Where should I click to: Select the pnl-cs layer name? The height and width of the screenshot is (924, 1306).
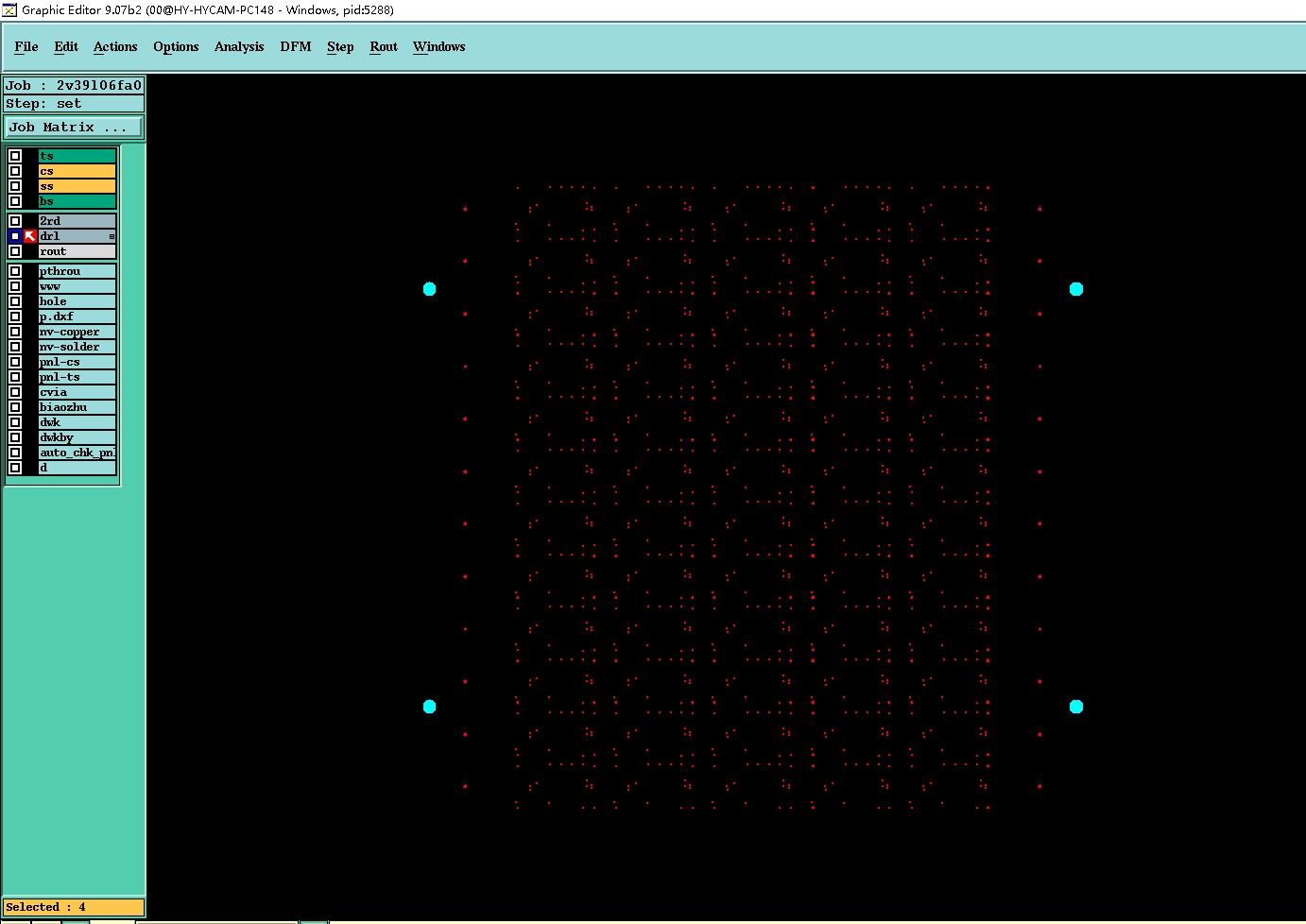tap(77, 362)
